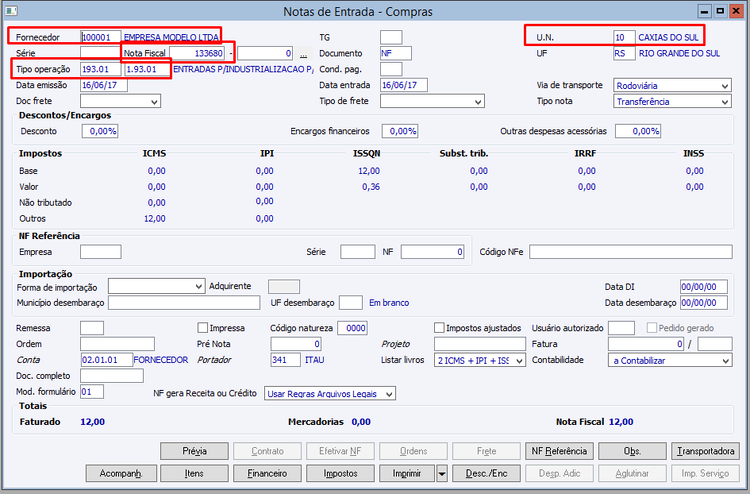The width and height of the screenshot is (750, 494).
Task: Click the Código NFe input field
Action: [x=630, y=252]
